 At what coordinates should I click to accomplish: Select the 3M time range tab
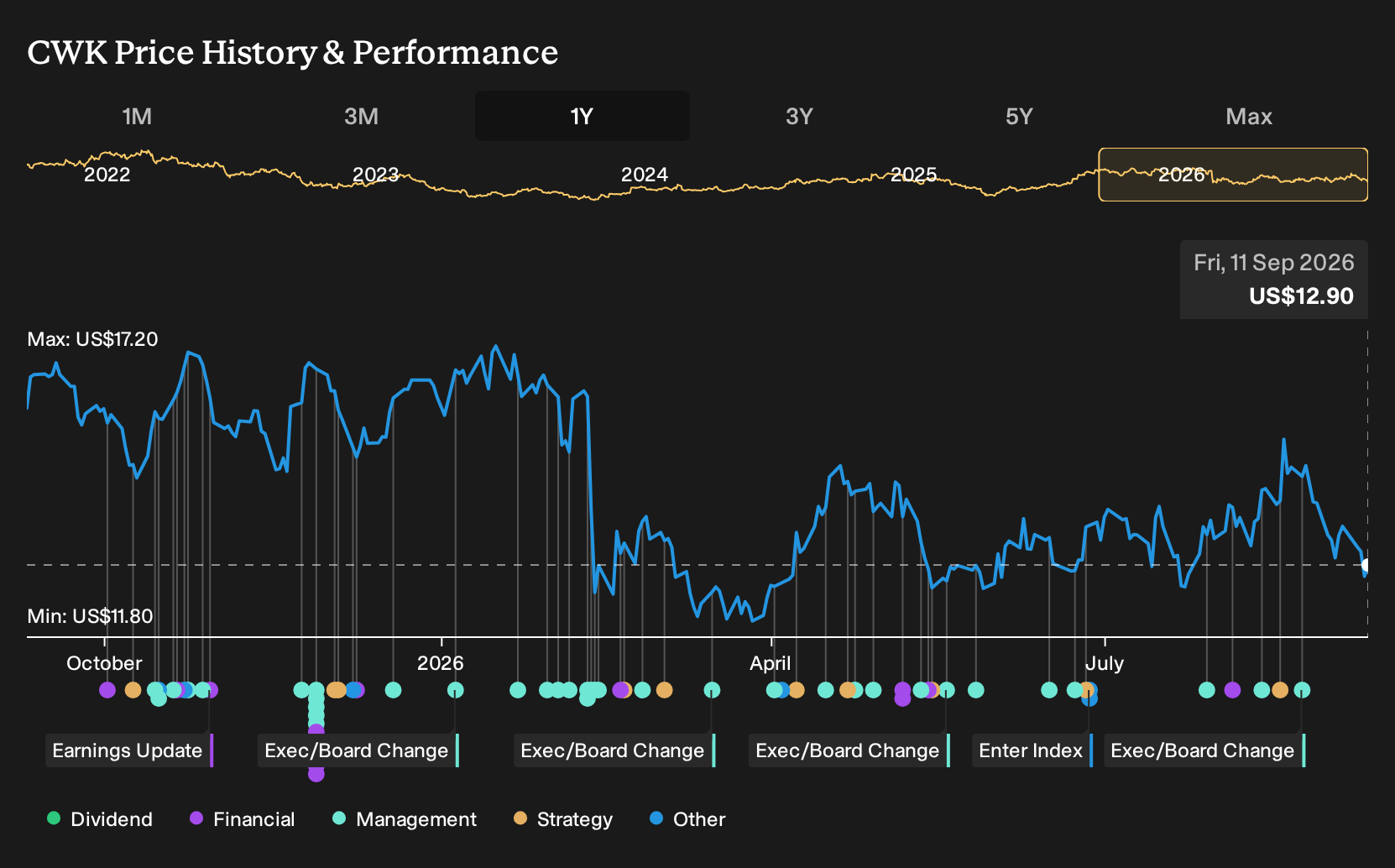click(361, 116)
